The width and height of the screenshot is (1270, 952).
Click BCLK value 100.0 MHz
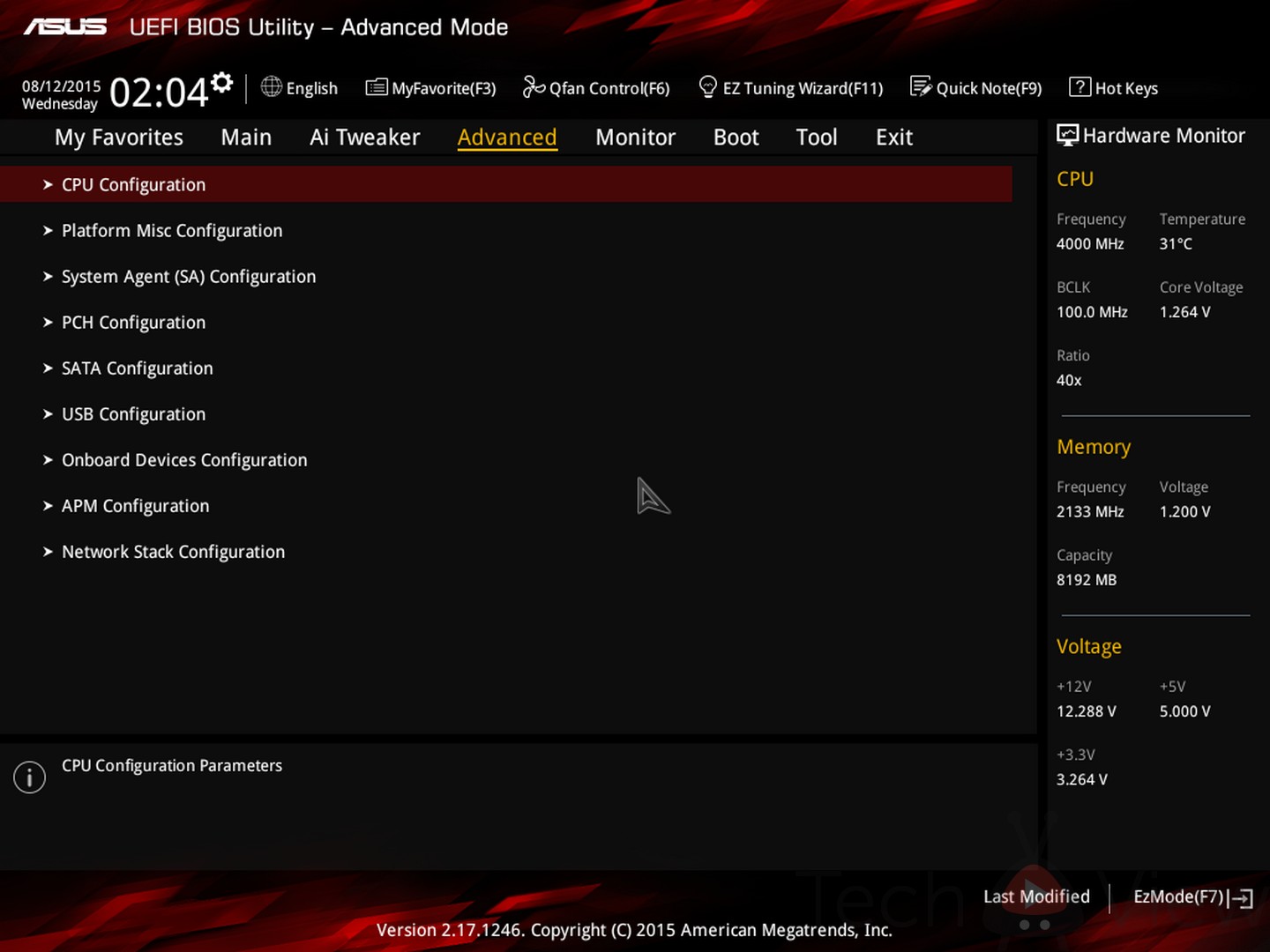[x=1092, y=312]
